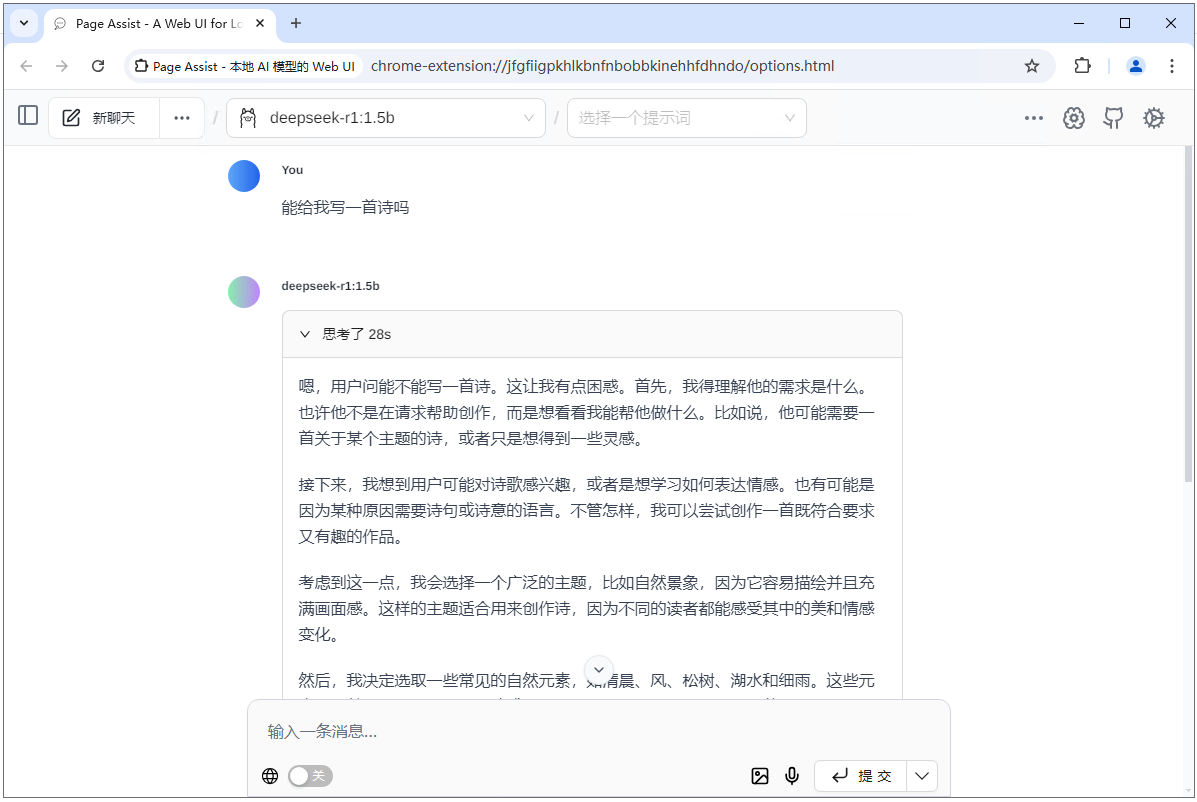This screenshot has width=1197, height=802.
Task: Open the gear settings icon
Action: (1153, 118)
